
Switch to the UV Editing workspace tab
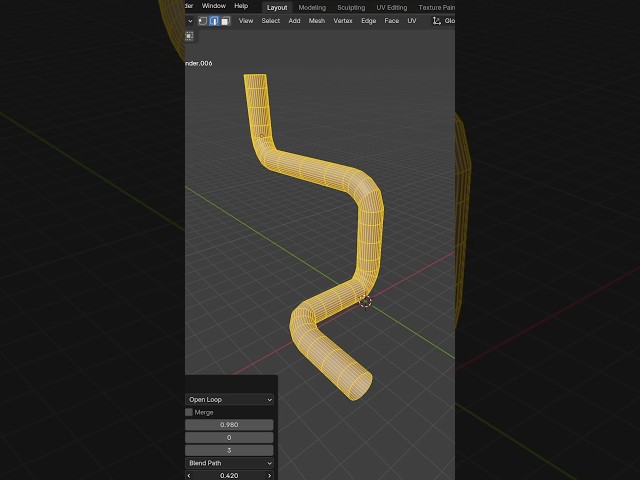coord(392,7)
